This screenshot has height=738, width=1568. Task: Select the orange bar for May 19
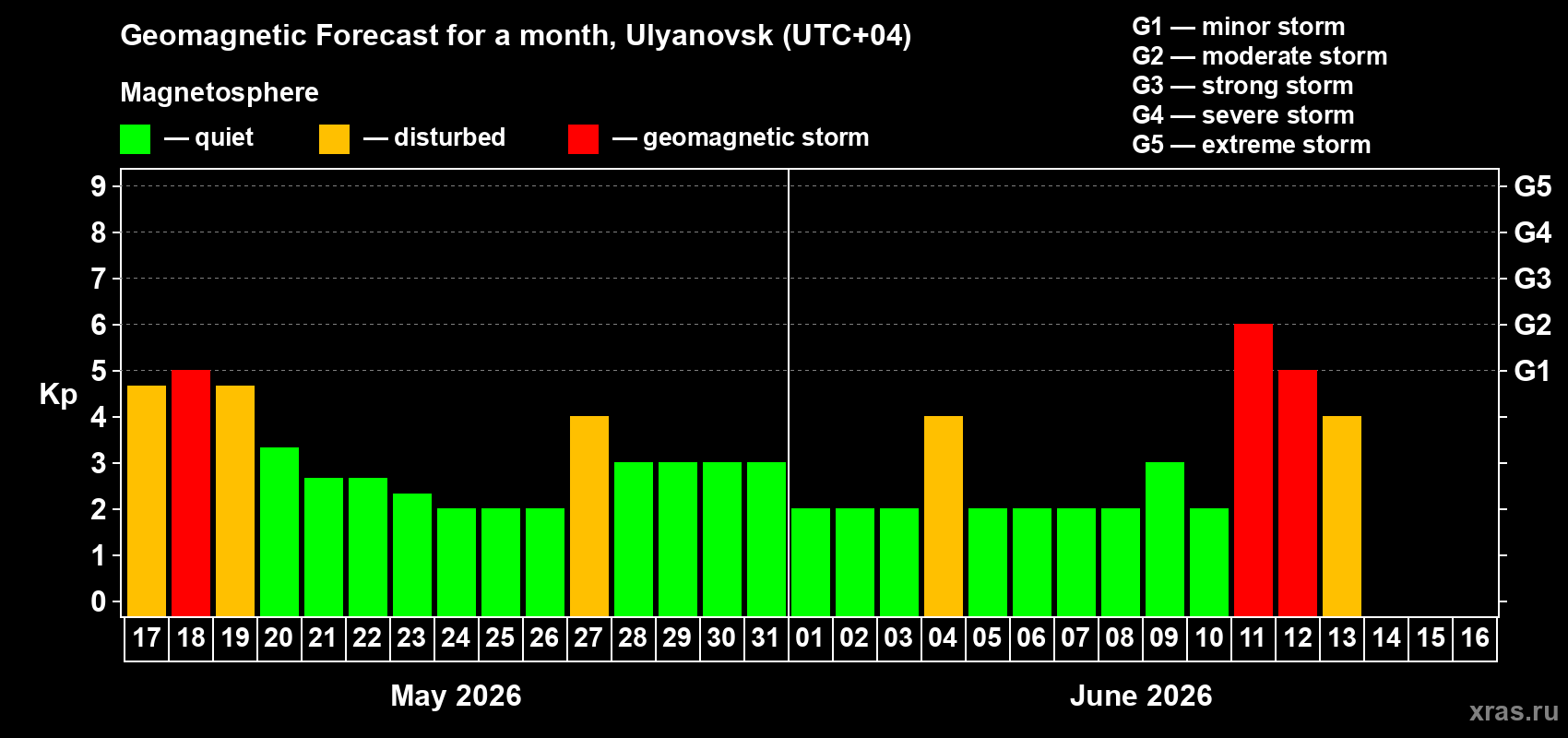tap(235, 501)
